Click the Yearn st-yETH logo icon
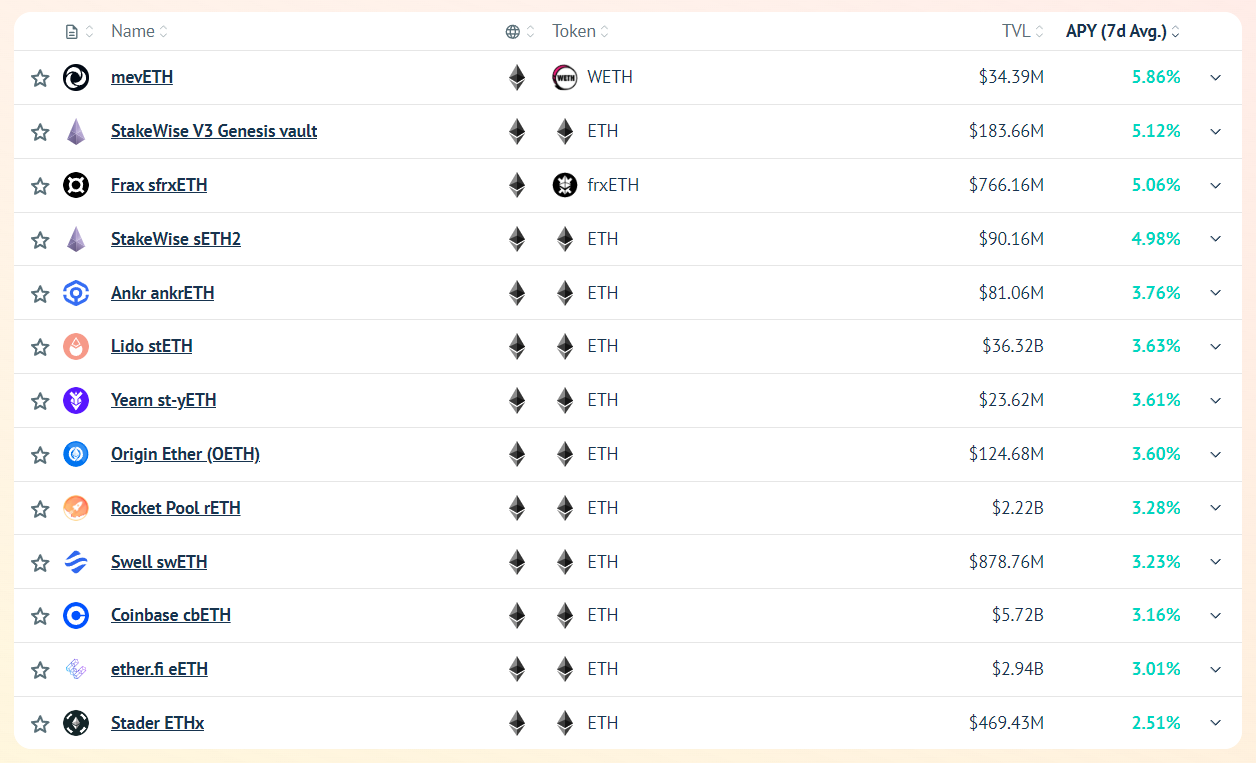Image resolution: width=1256 pixels, height=763 pixels. pos(76,400)
